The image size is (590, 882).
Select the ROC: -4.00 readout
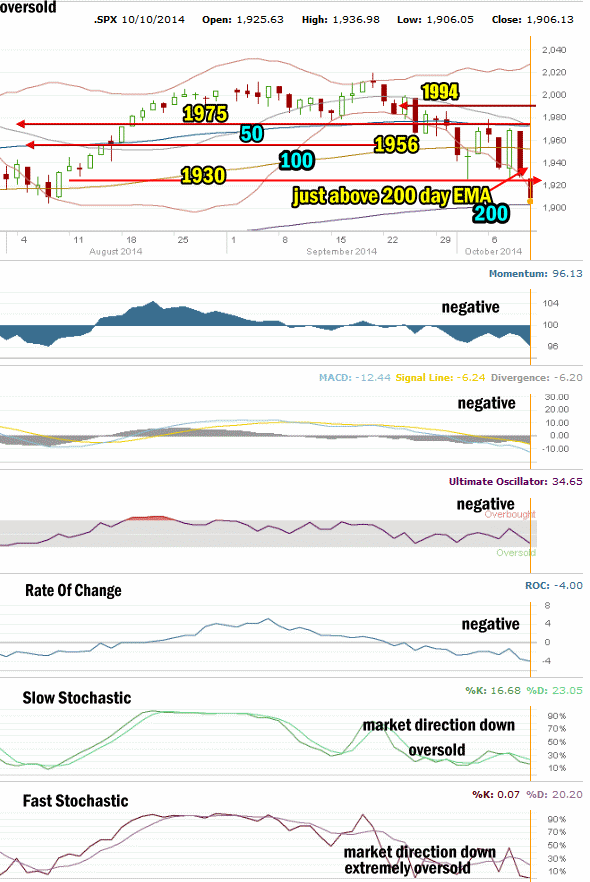point(553,586)
